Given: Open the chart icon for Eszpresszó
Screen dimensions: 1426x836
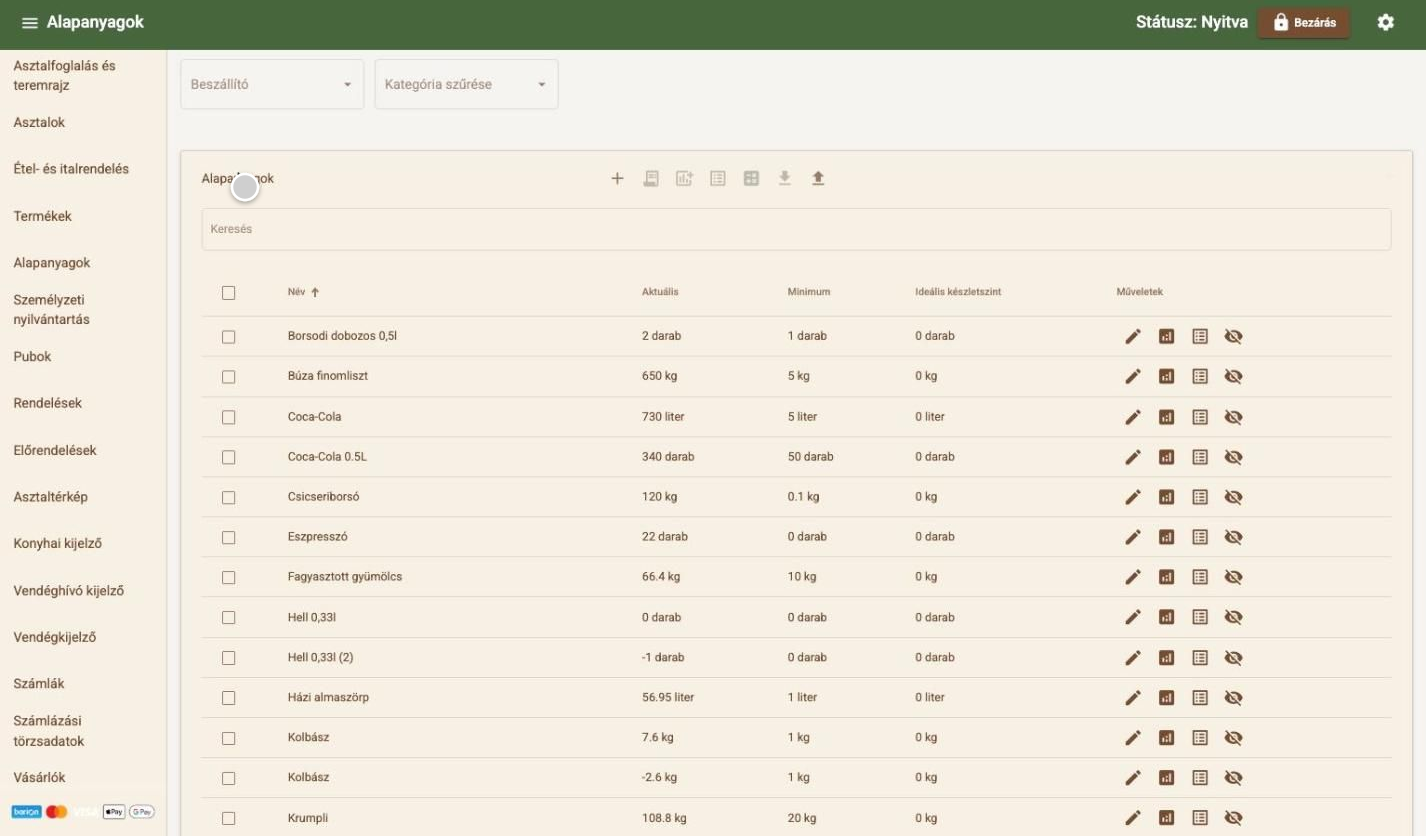Looking at the screenshot, I should 1166,537.
